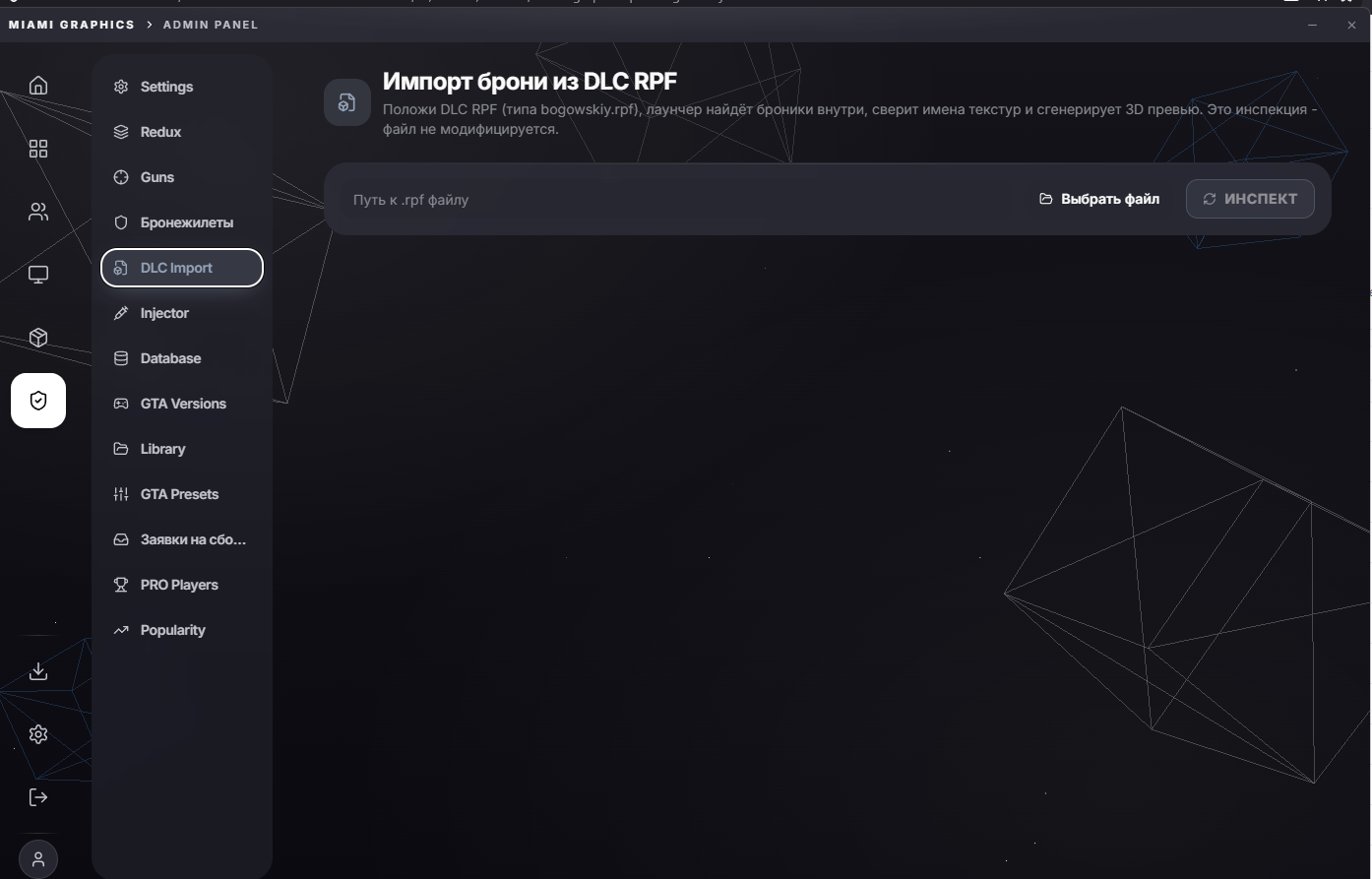Select the shield checkmark admin icon

38,401
